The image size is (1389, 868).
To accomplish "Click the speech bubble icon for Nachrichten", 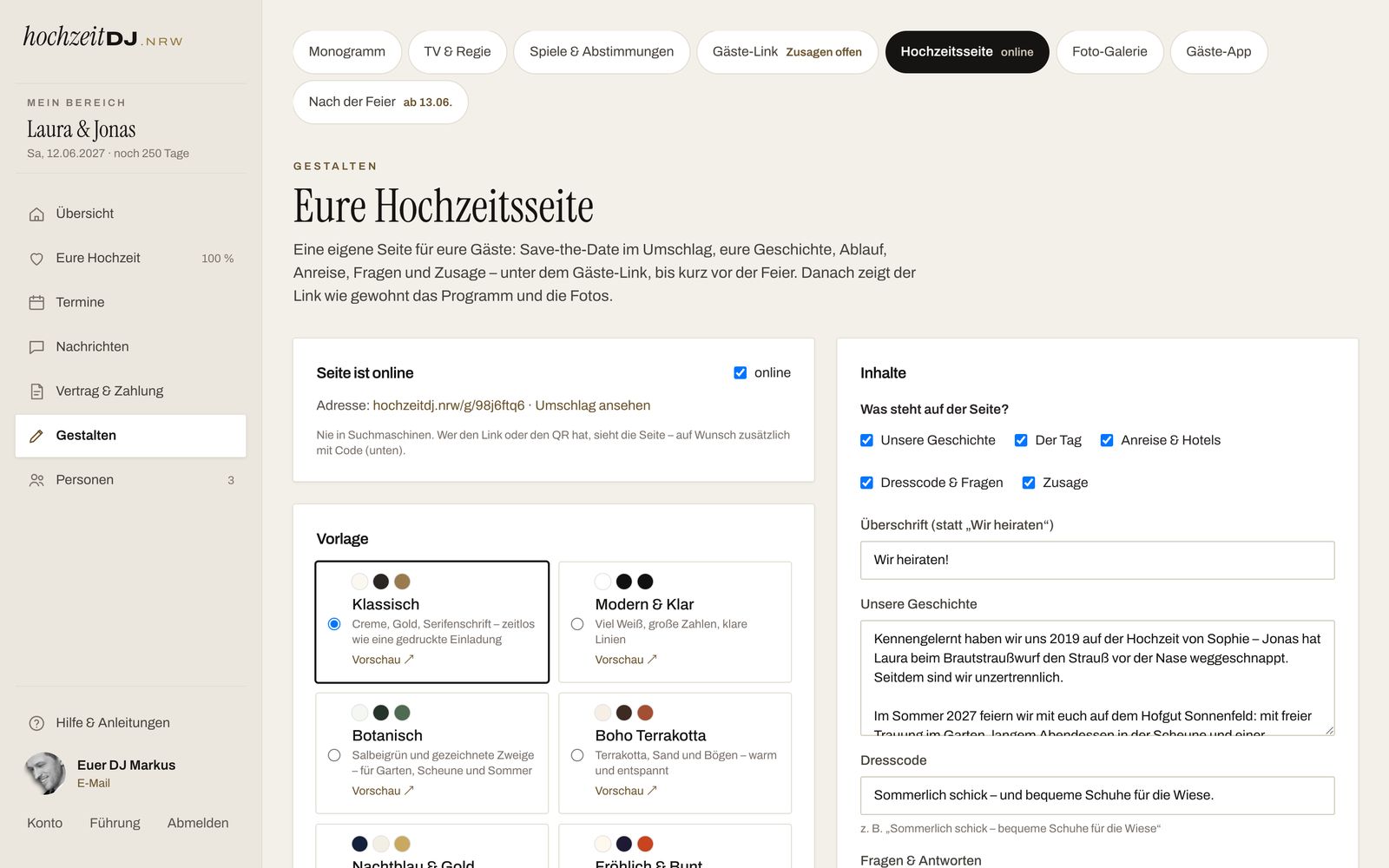I will [x=36, y=346].
